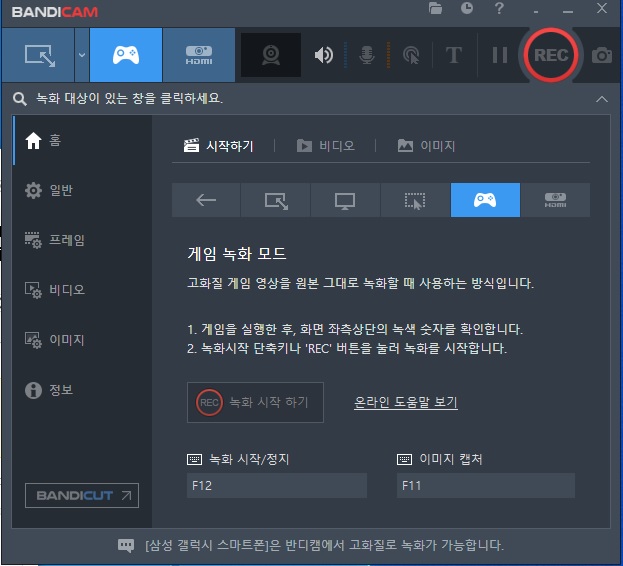623x566 pixels.
Task: Open the 홈 sidebar section
Action: (x=82, y=140)
